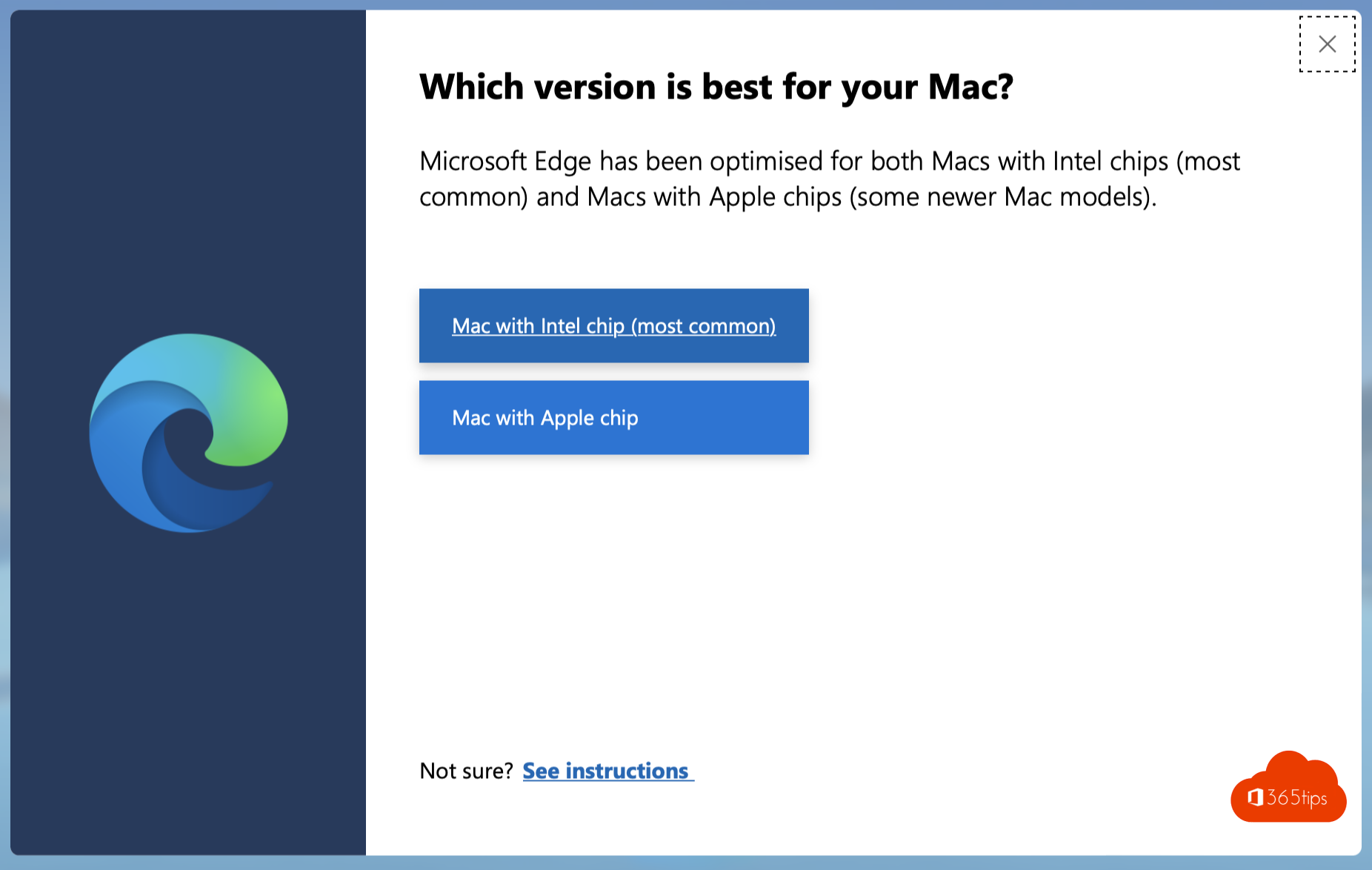The width and height of the screenshot is (1372, 870).
Task: Choose Mac with Apple chip
Action: click(613, 417)
